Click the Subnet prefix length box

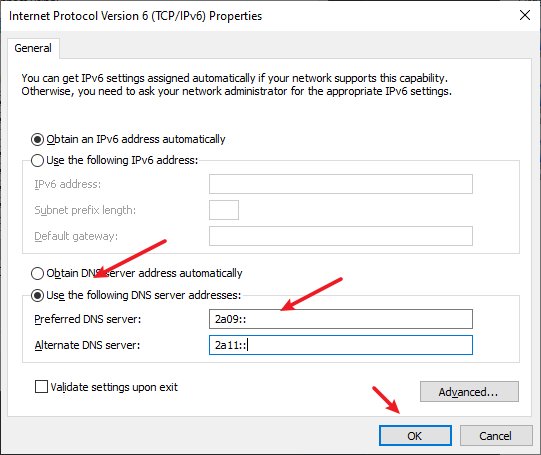click(x=224, y=210)
